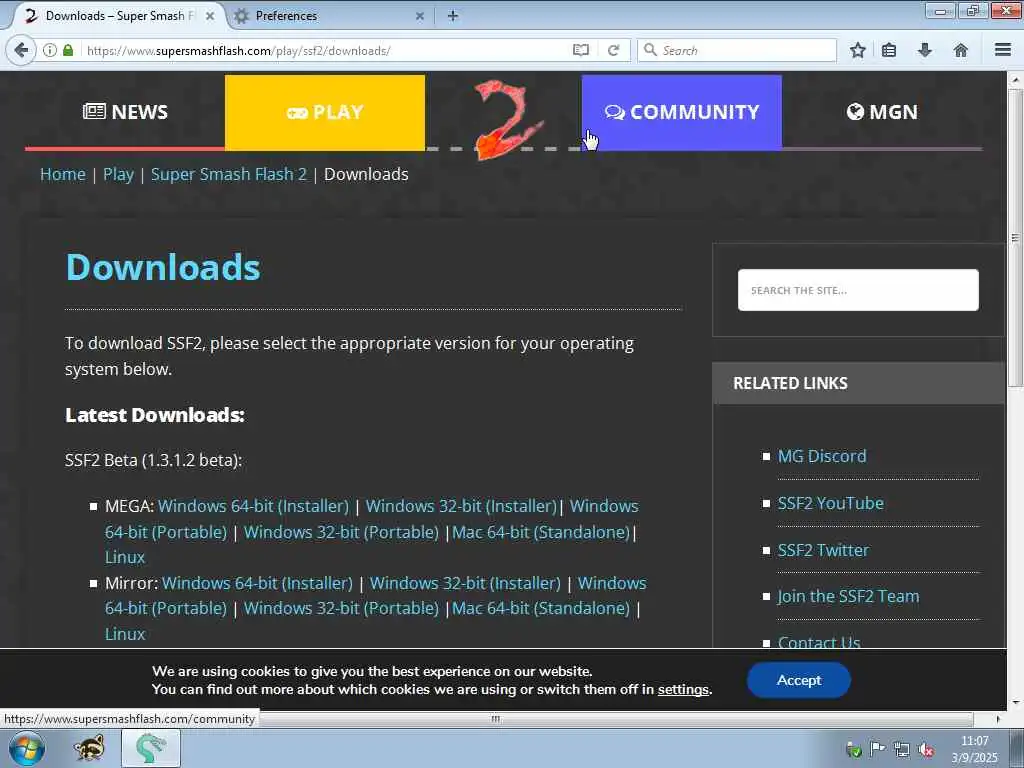Click the volume muted tray icon
This screenshot has height=768, width=1024.
click(926, 750)
